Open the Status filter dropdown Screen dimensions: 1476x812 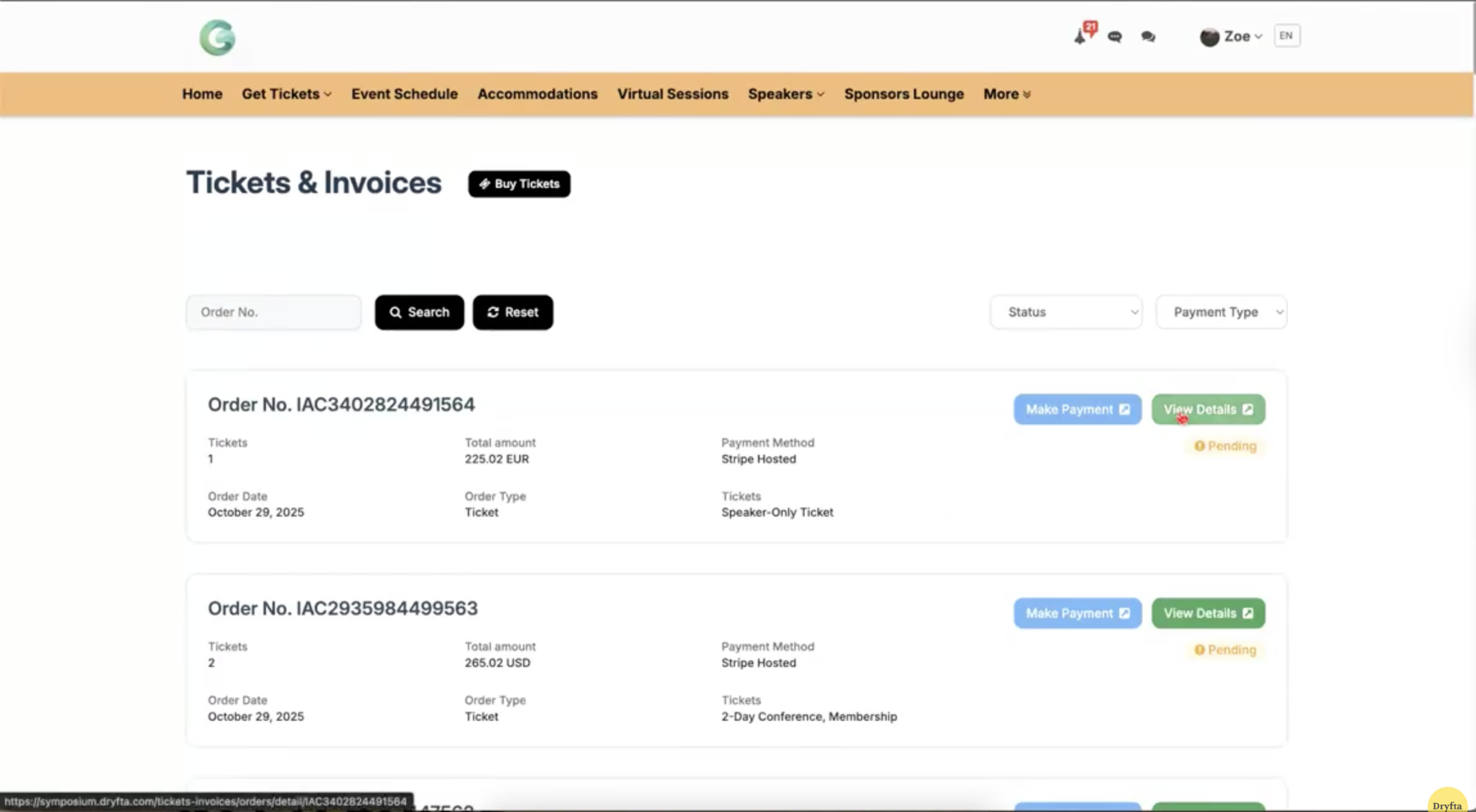pyautogui.click(x=1065, y=312)
